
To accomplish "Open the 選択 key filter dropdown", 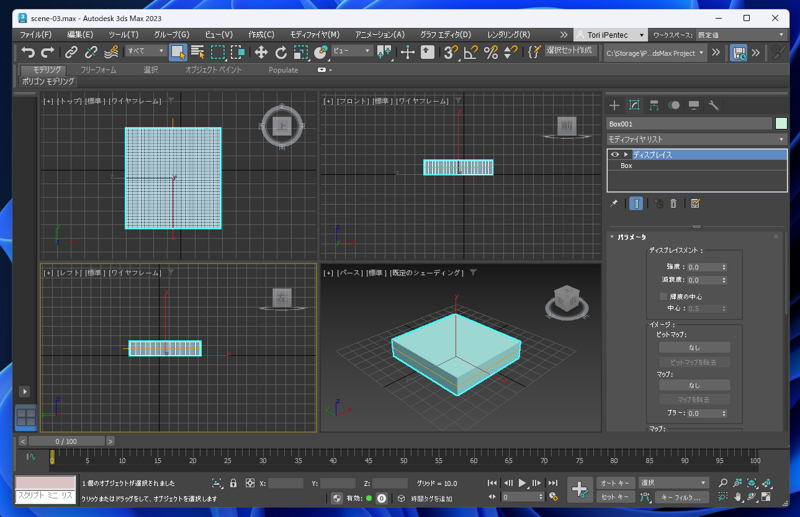I will pyautogui.click(x=673, y=483).
